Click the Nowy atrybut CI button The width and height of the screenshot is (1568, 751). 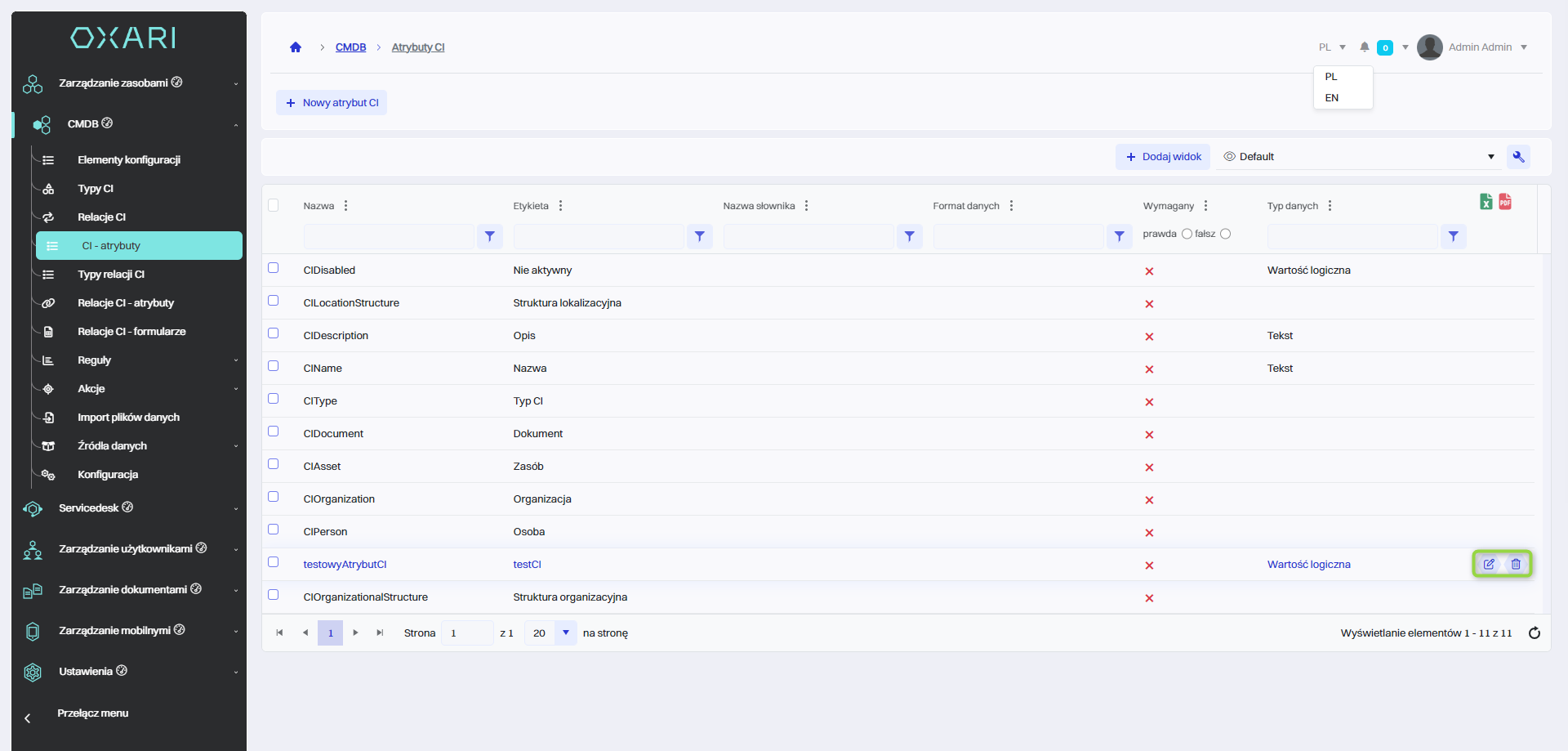[332, 103]
